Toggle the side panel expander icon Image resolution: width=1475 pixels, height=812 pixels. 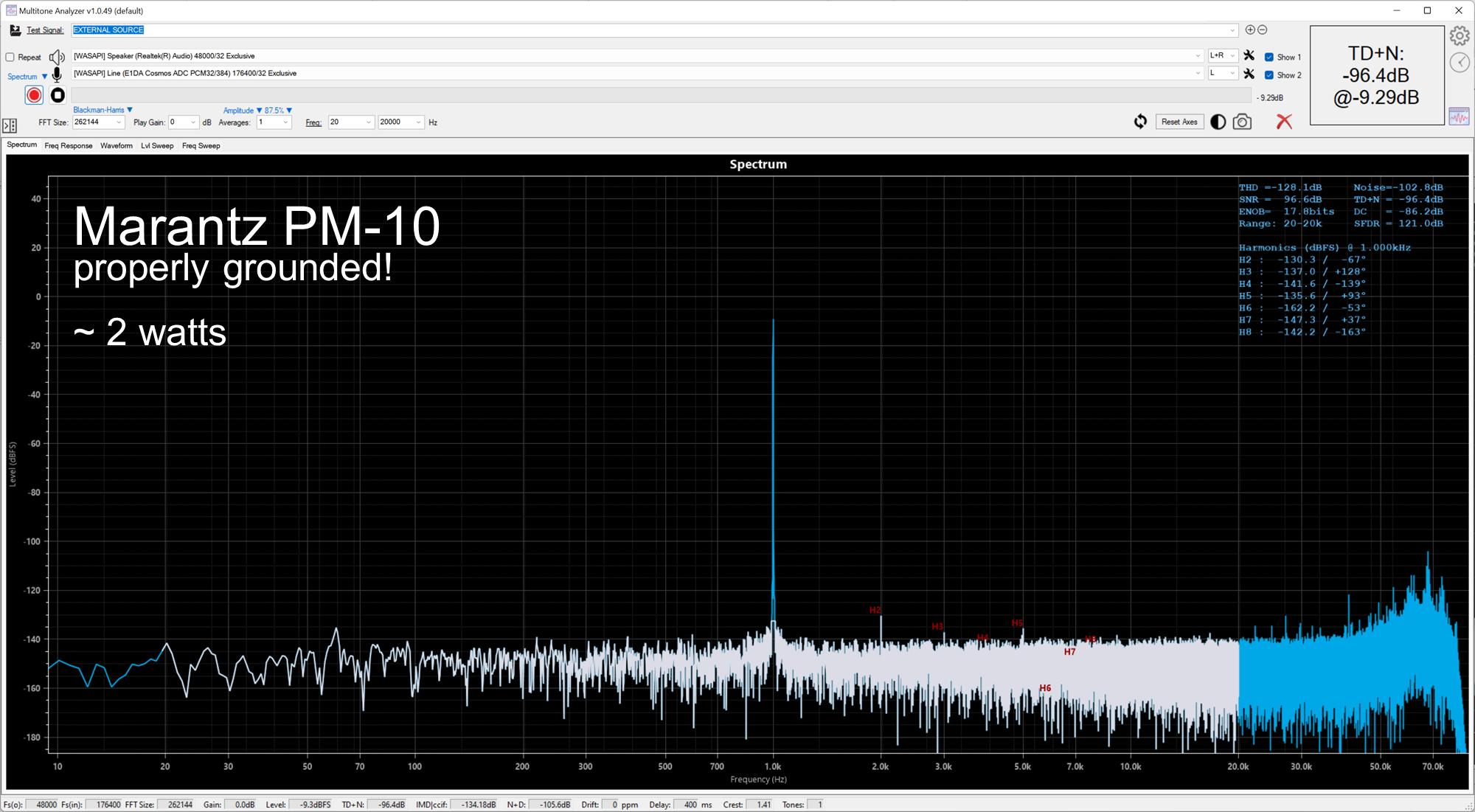coord(10,125)
